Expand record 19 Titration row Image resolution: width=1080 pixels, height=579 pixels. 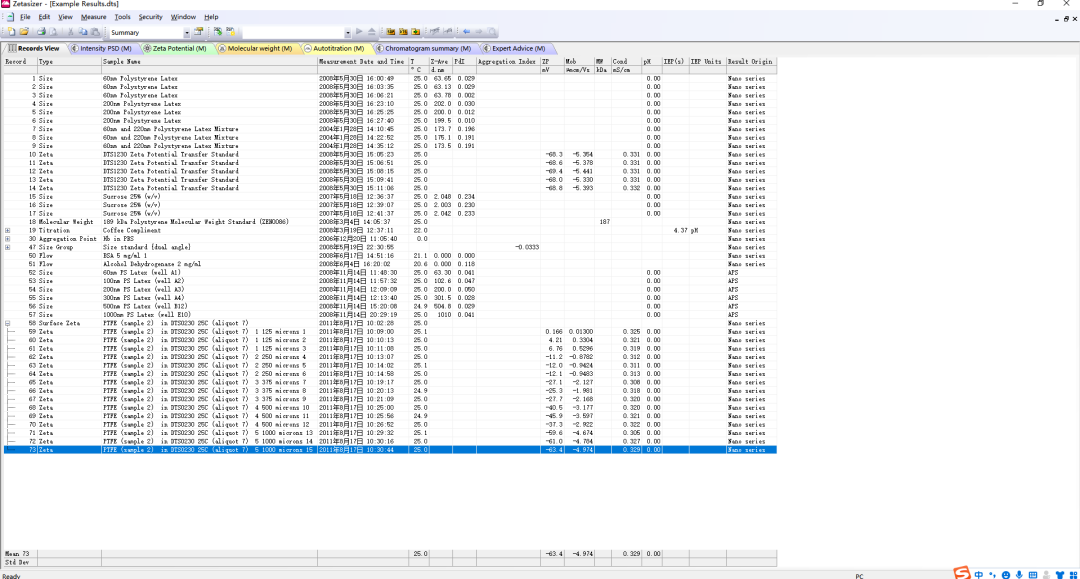(8, 231)
